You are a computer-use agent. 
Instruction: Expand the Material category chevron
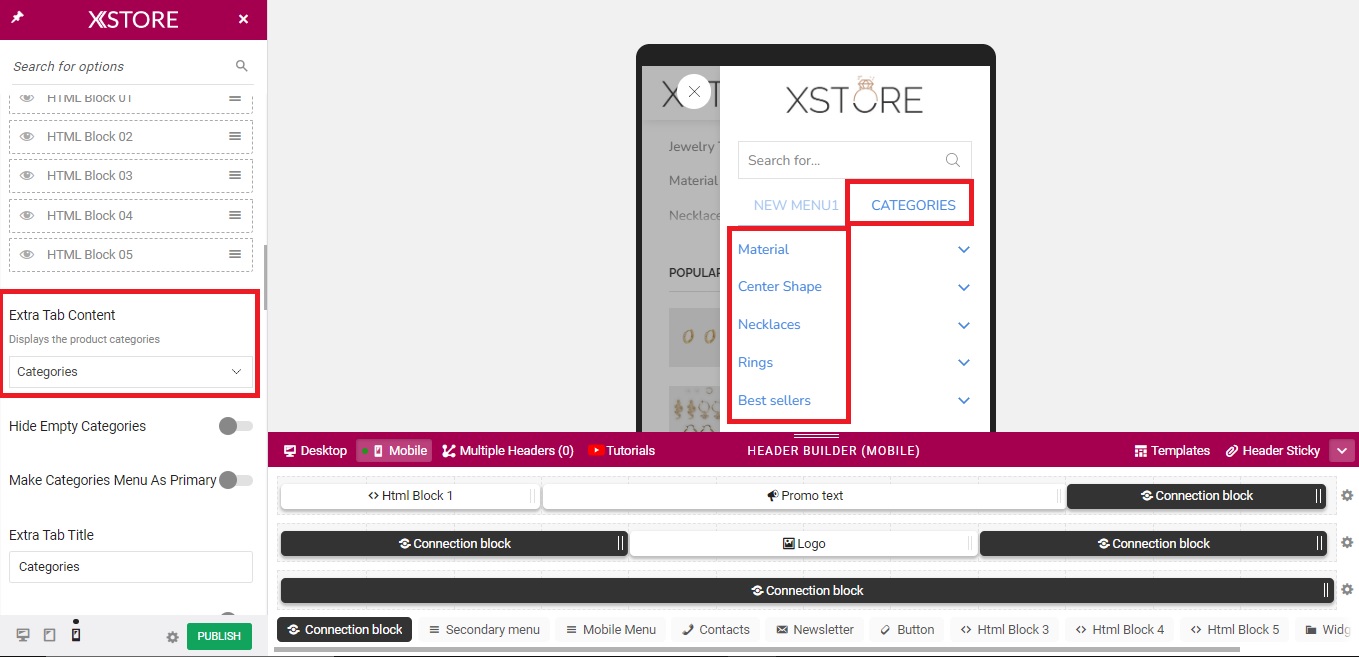pos(964,249)
